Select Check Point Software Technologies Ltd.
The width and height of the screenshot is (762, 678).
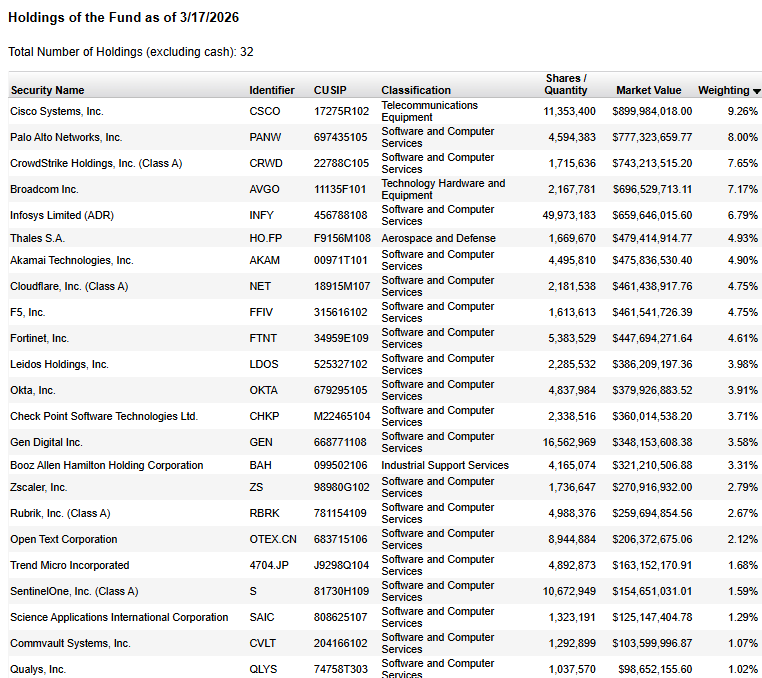tap(104, 417)
